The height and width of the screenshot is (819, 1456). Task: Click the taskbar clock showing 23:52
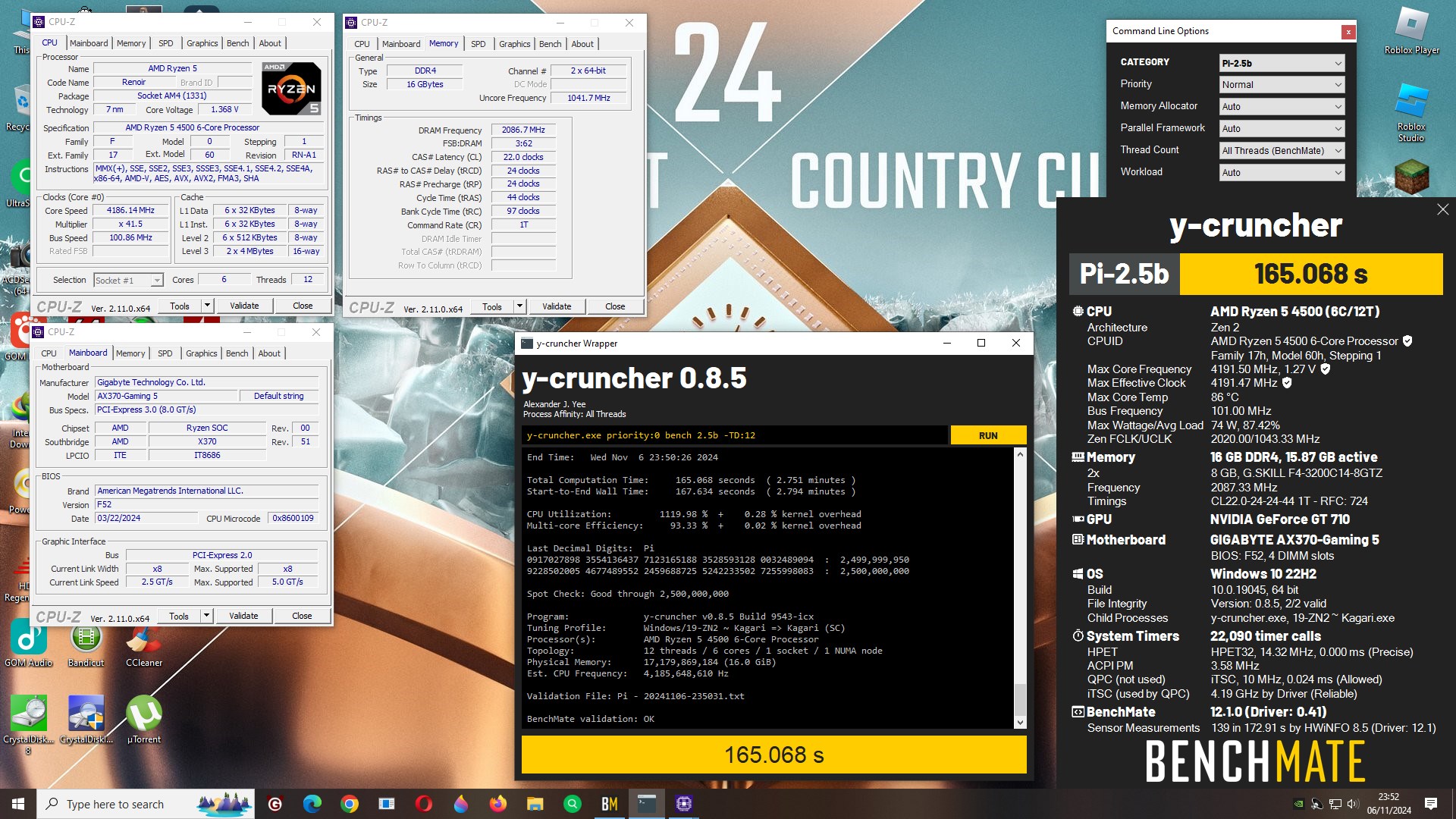click(1389, 804)
